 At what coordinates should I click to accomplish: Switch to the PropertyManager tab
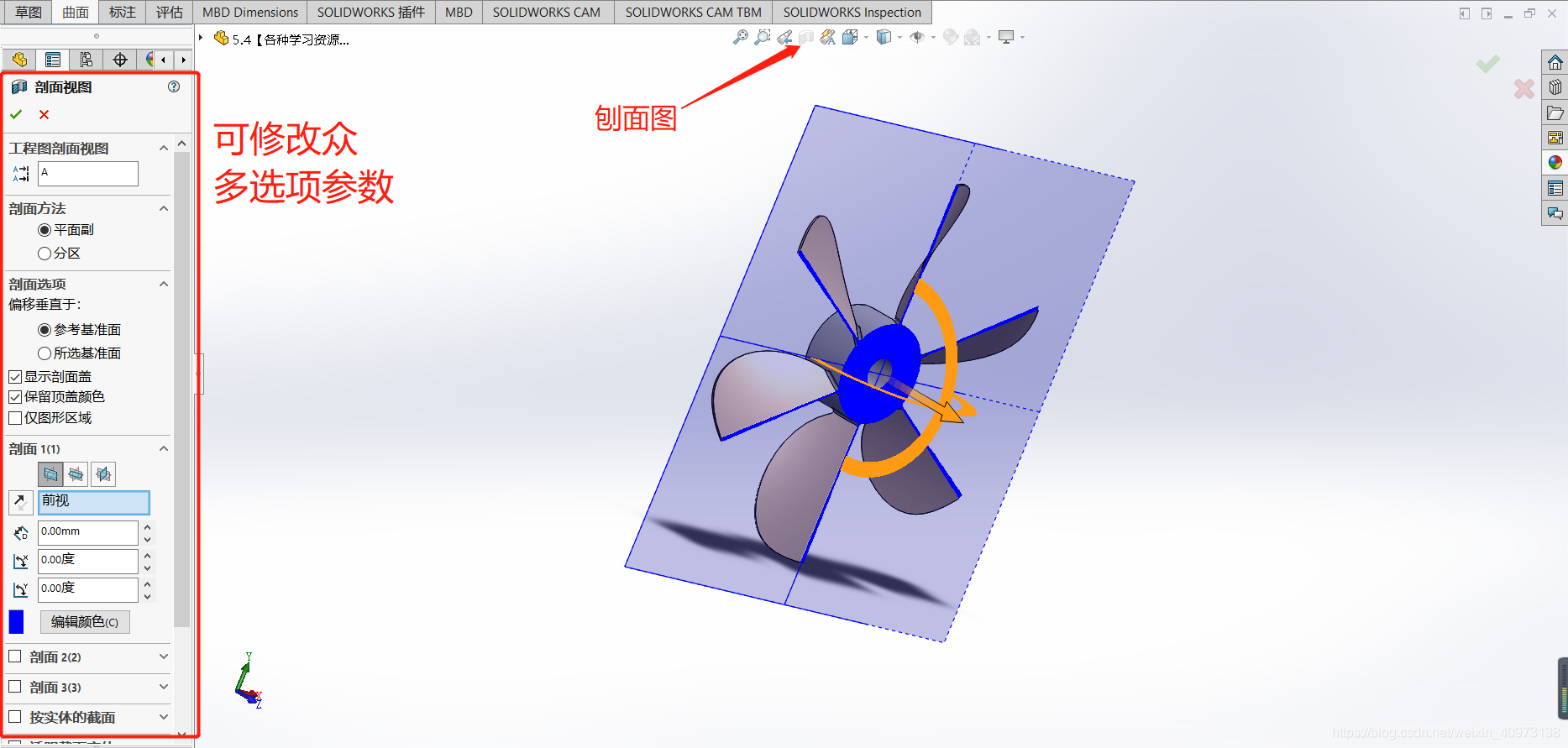coord(52,60)
